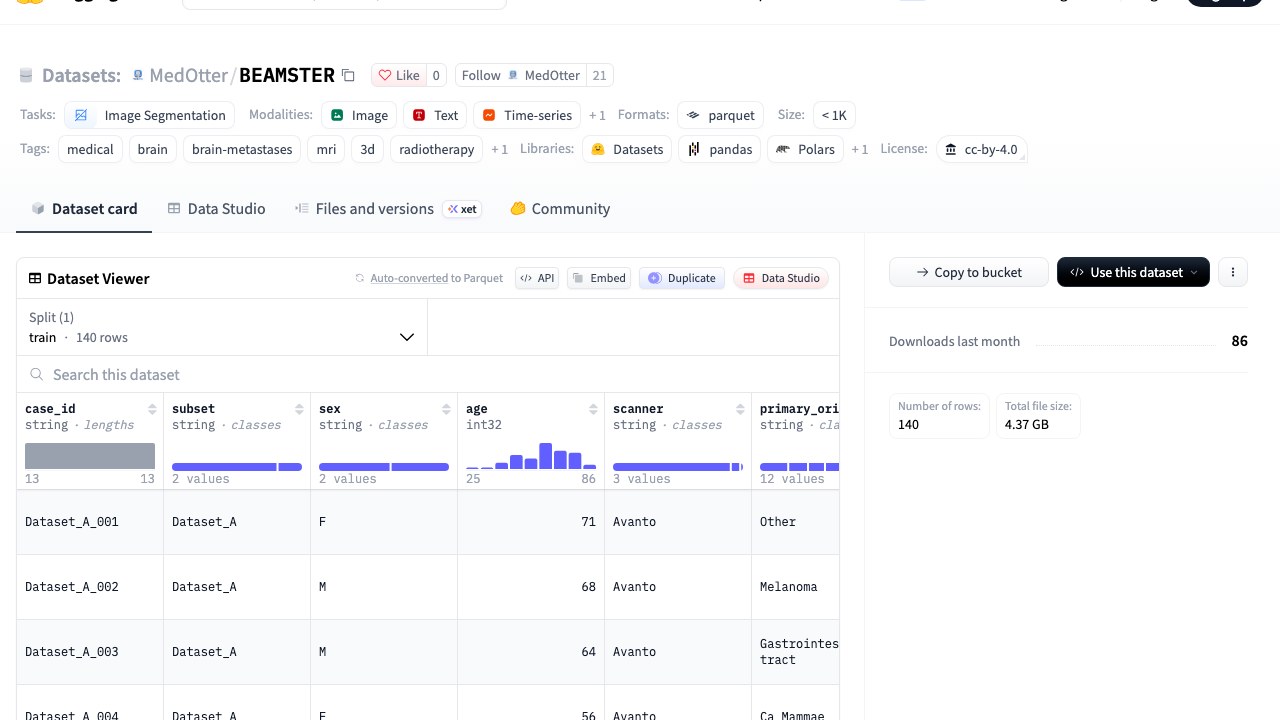
Task: Select the Image Segmentation task tag
Action: (150, 115)
